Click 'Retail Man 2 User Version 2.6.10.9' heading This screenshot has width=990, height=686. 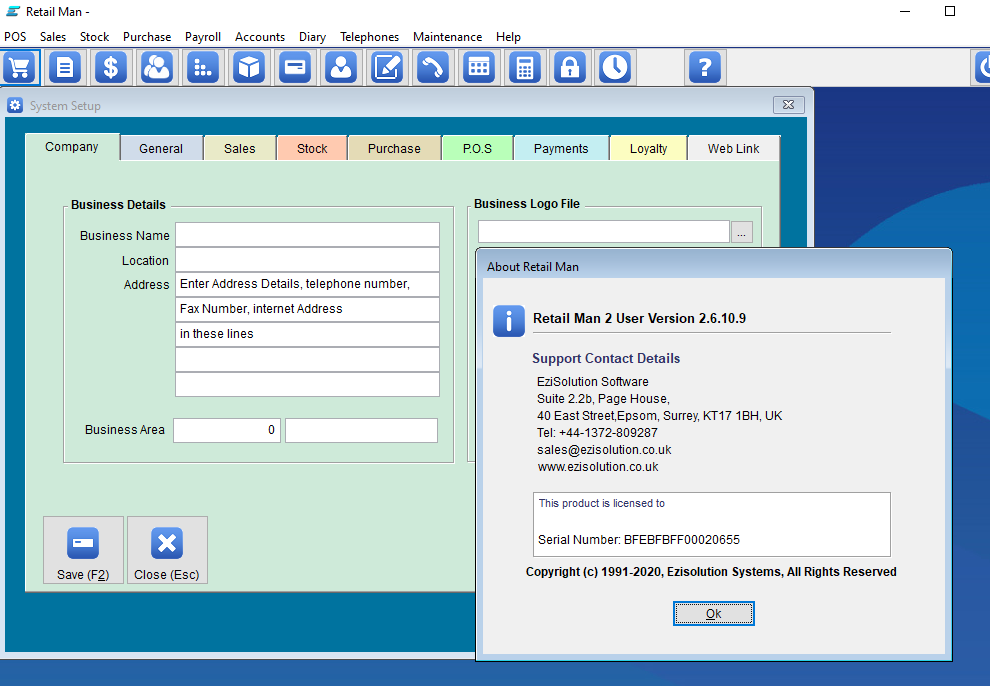(x=640, y=318)
